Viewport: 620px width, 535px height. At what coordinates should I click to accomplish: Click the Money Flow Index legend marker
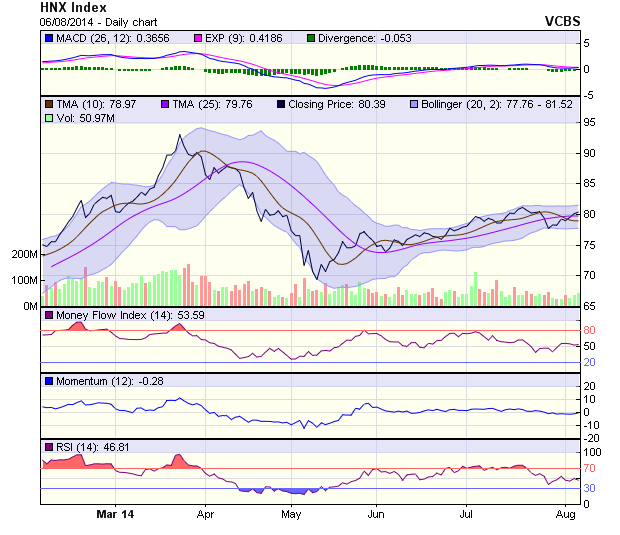[48, 316]
